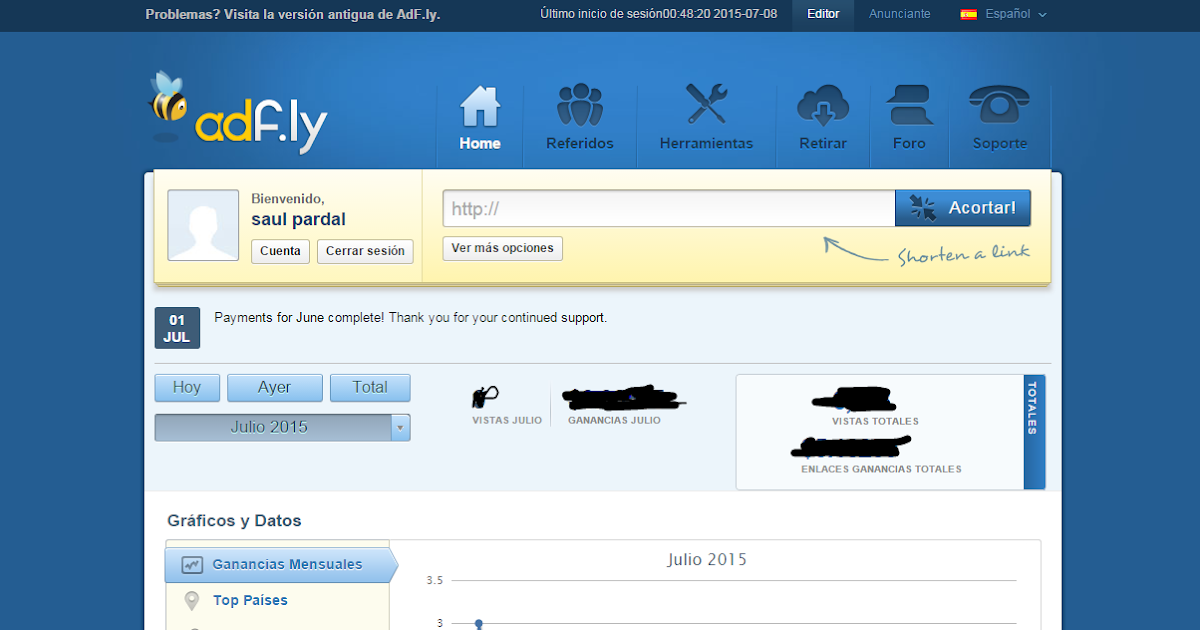Click the 01 JUL date badge
Viewport: 1200px width, 630px height.
177,328
